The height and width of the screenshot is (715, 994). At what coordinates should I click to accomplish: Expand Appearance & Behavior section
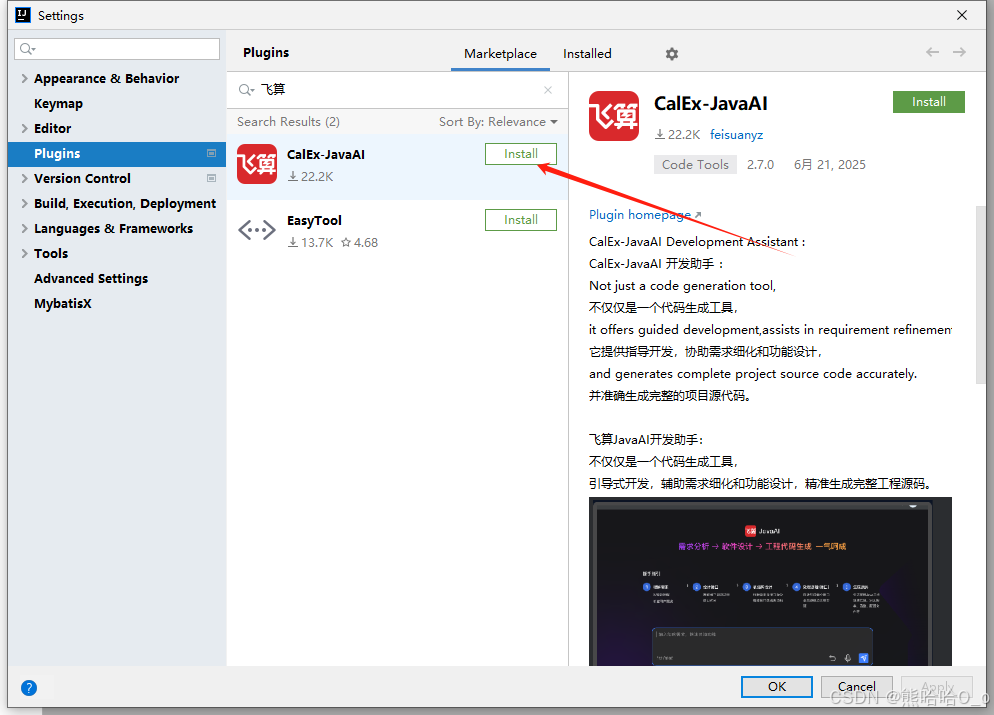24,79
